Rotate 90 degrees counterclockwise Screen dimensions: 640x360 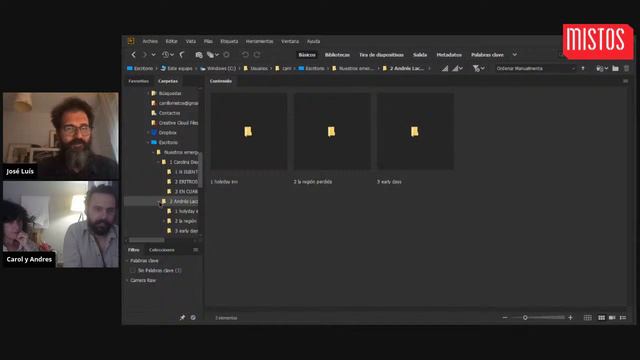click(x=245, y=55)
